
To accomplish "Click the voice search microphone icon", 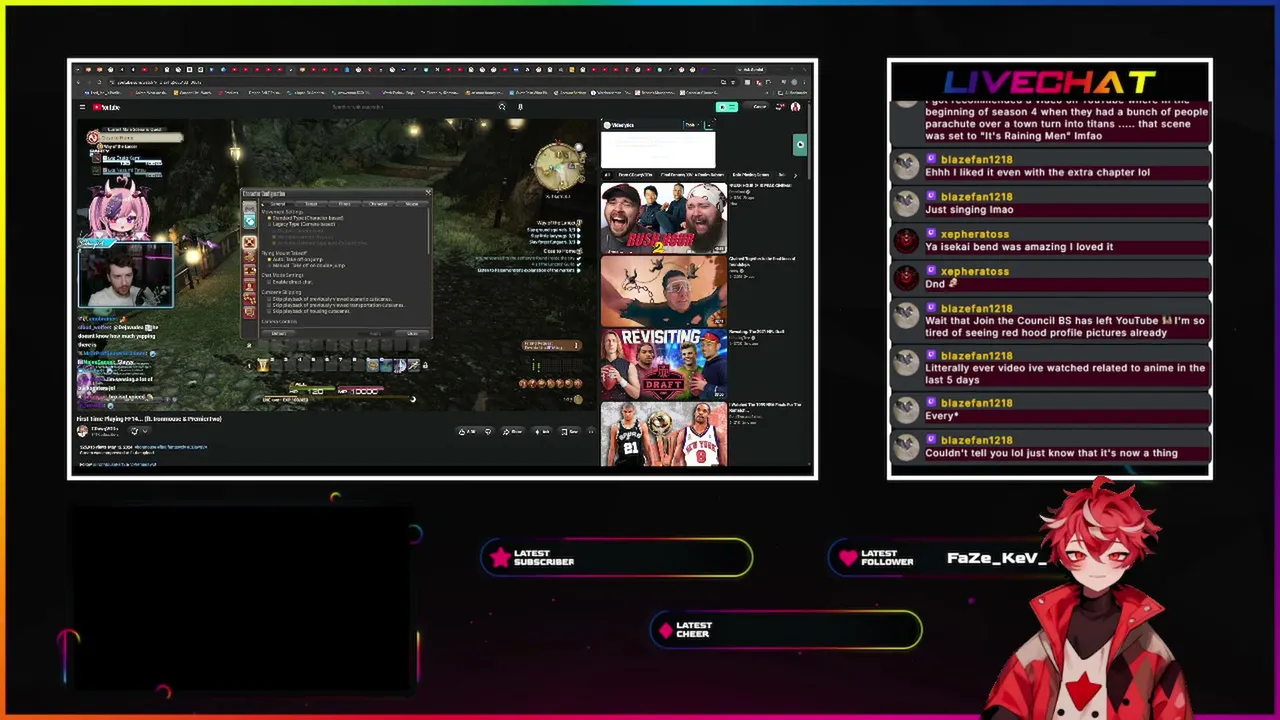I will pos(519,107).
